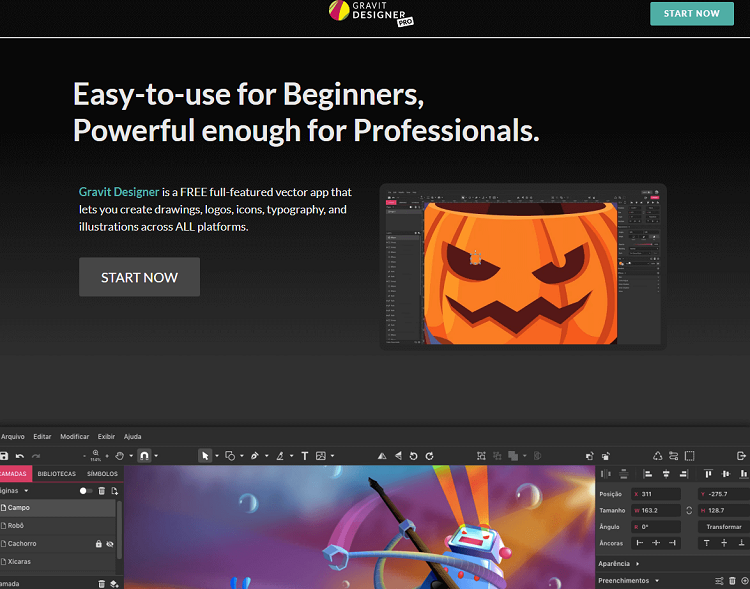The image size is (750, 589).
Task: Toggle the lock on Cachorro
Action: coord(99,544)
